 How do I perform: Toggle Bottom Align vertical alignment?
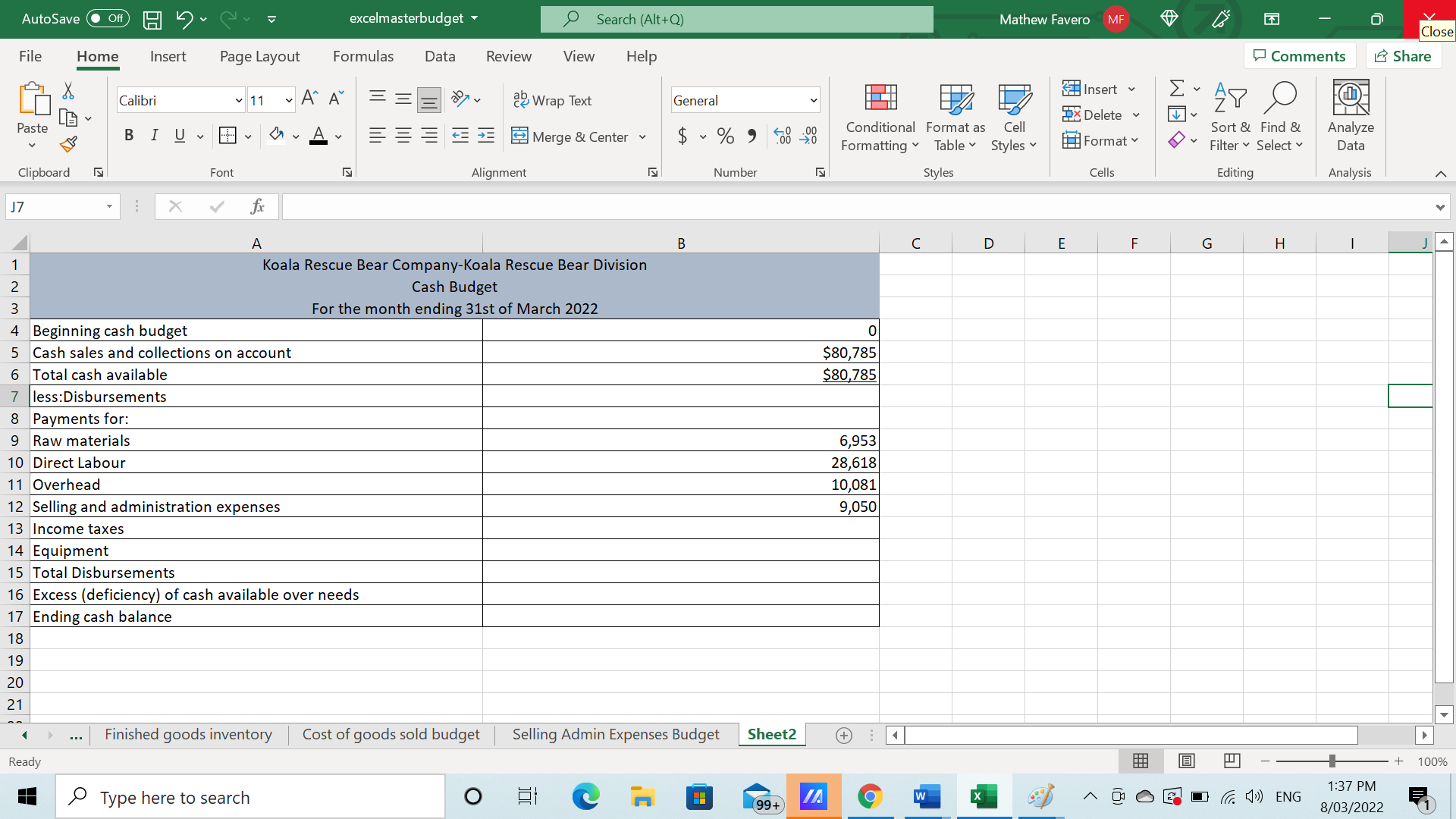click(x=428, y=99)
